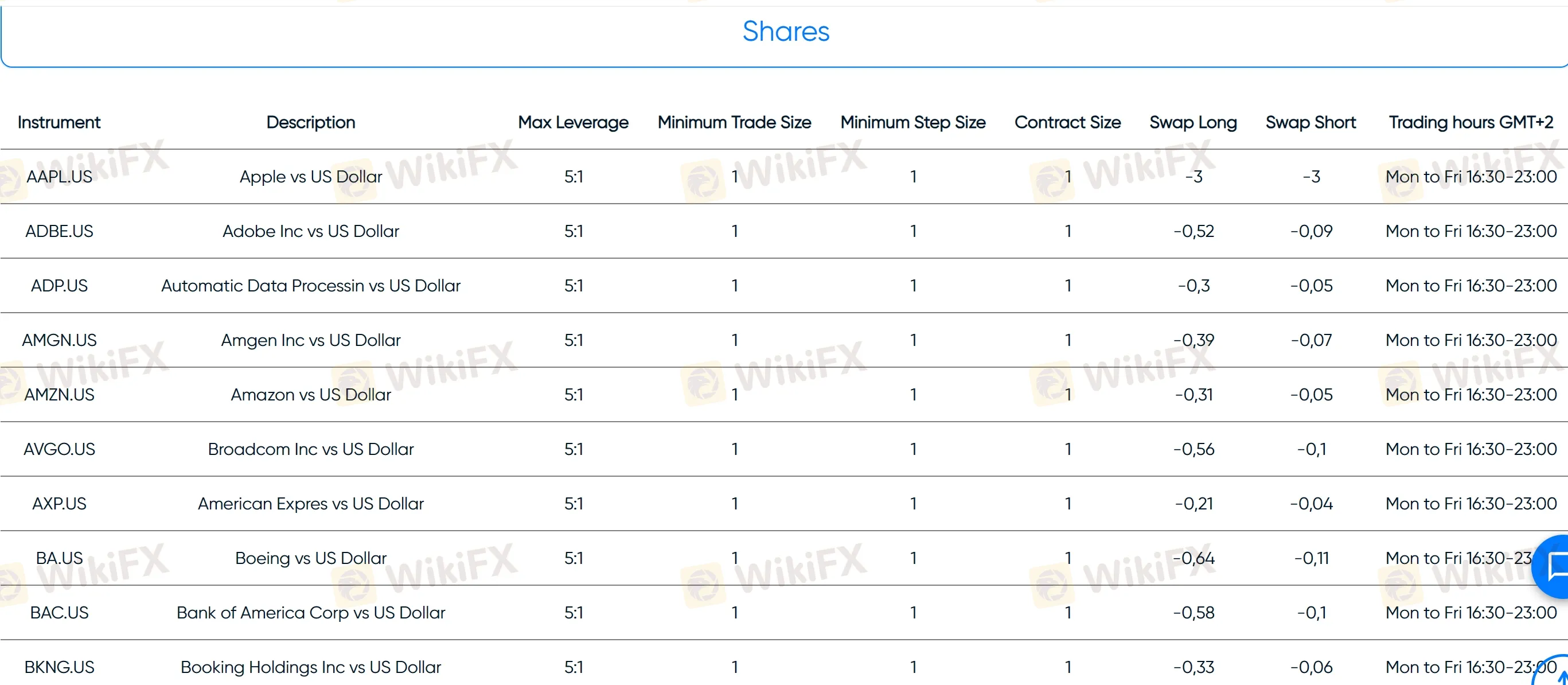Select the AAPL.US instrument cell

click(x=59, y=177)
